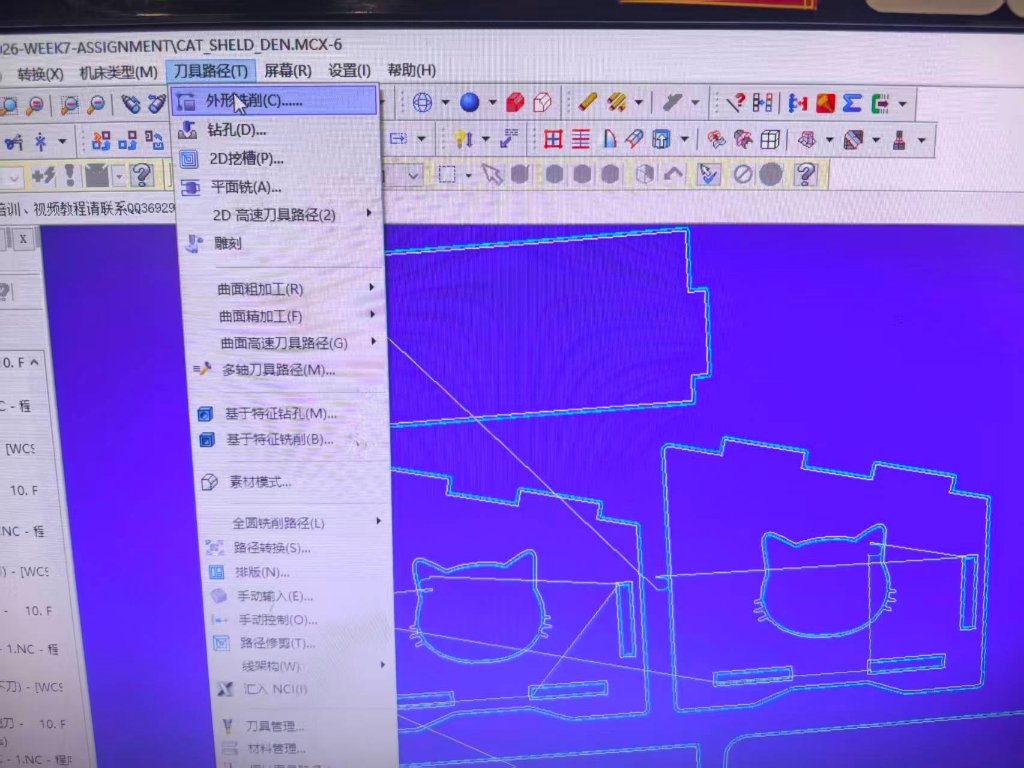Click the blue arch surface icon

pyautogui.click(x=609, y=138)
